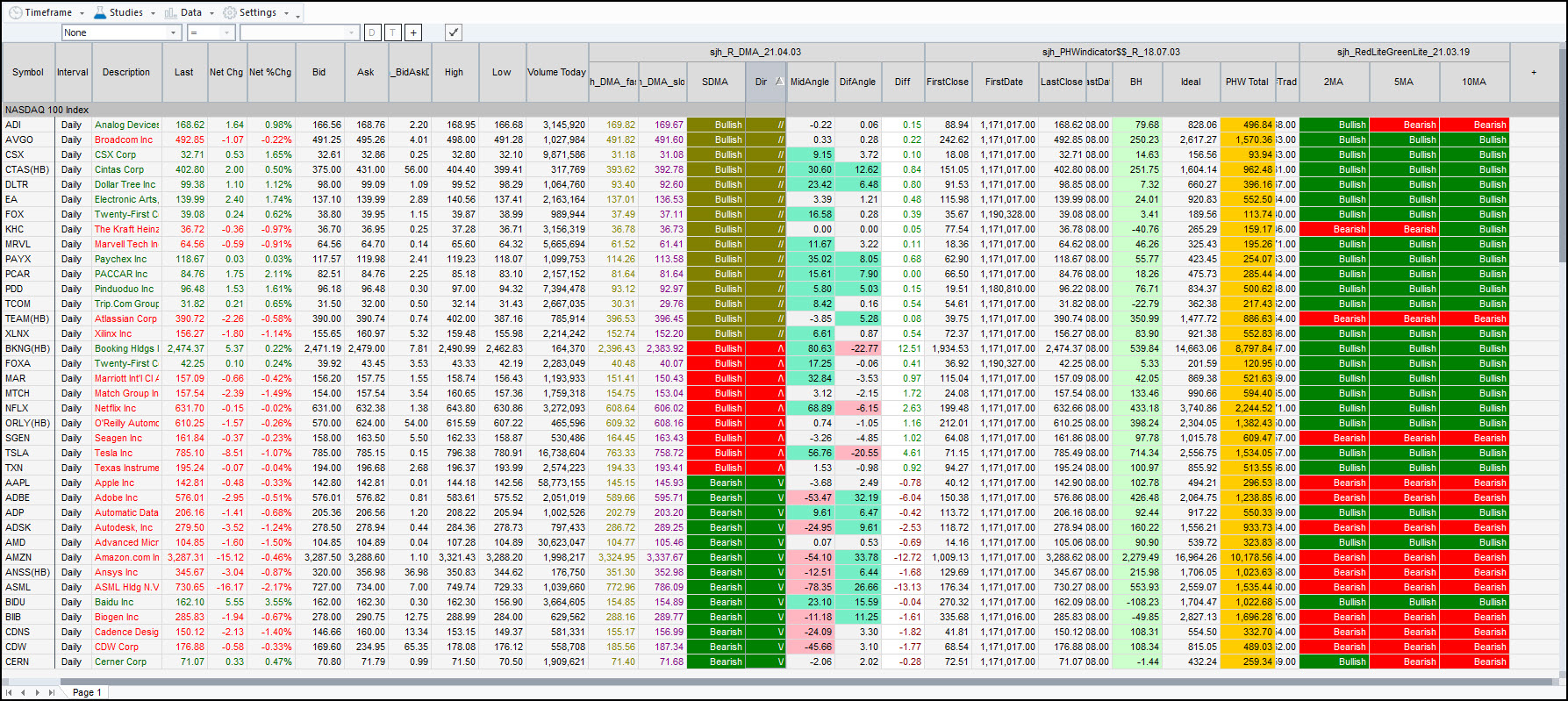Image resolution: width=1568 pixels, height=701 pixels.
Task: Open the Settings menu
Action: 255,12
